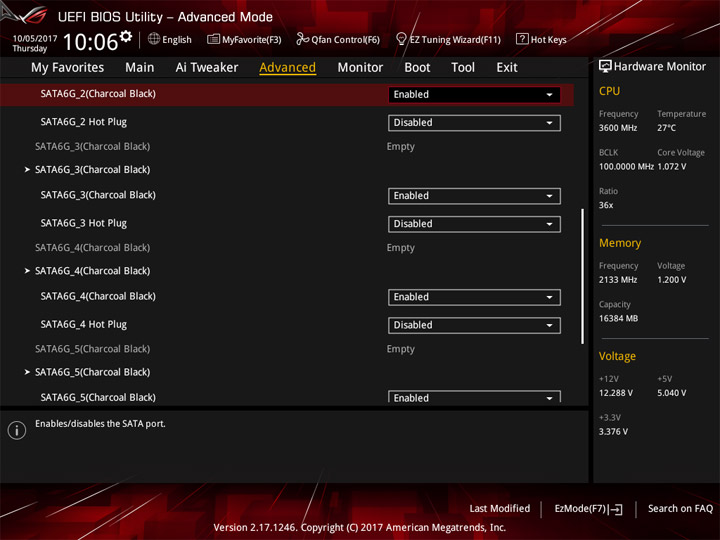This screenshot has height=540, width=720.
Task: Click the Qfan Control fan icon
Action: [x=302, y=39]
